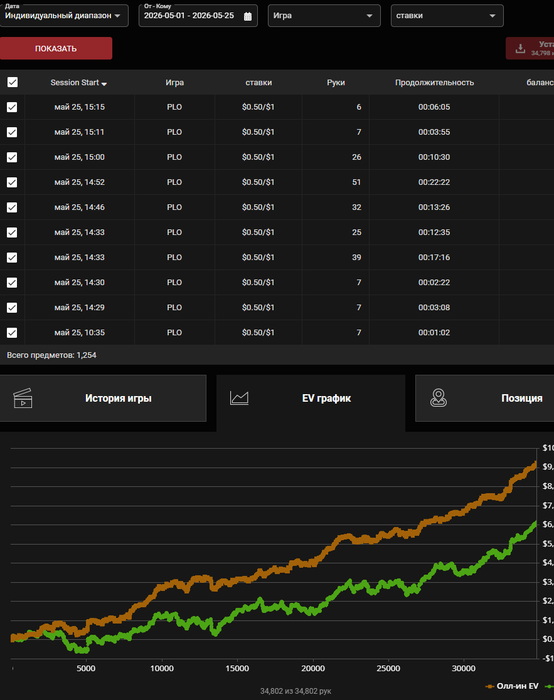Open the ставки filter dropdown
554x700 pixels.
coord(447,16)
